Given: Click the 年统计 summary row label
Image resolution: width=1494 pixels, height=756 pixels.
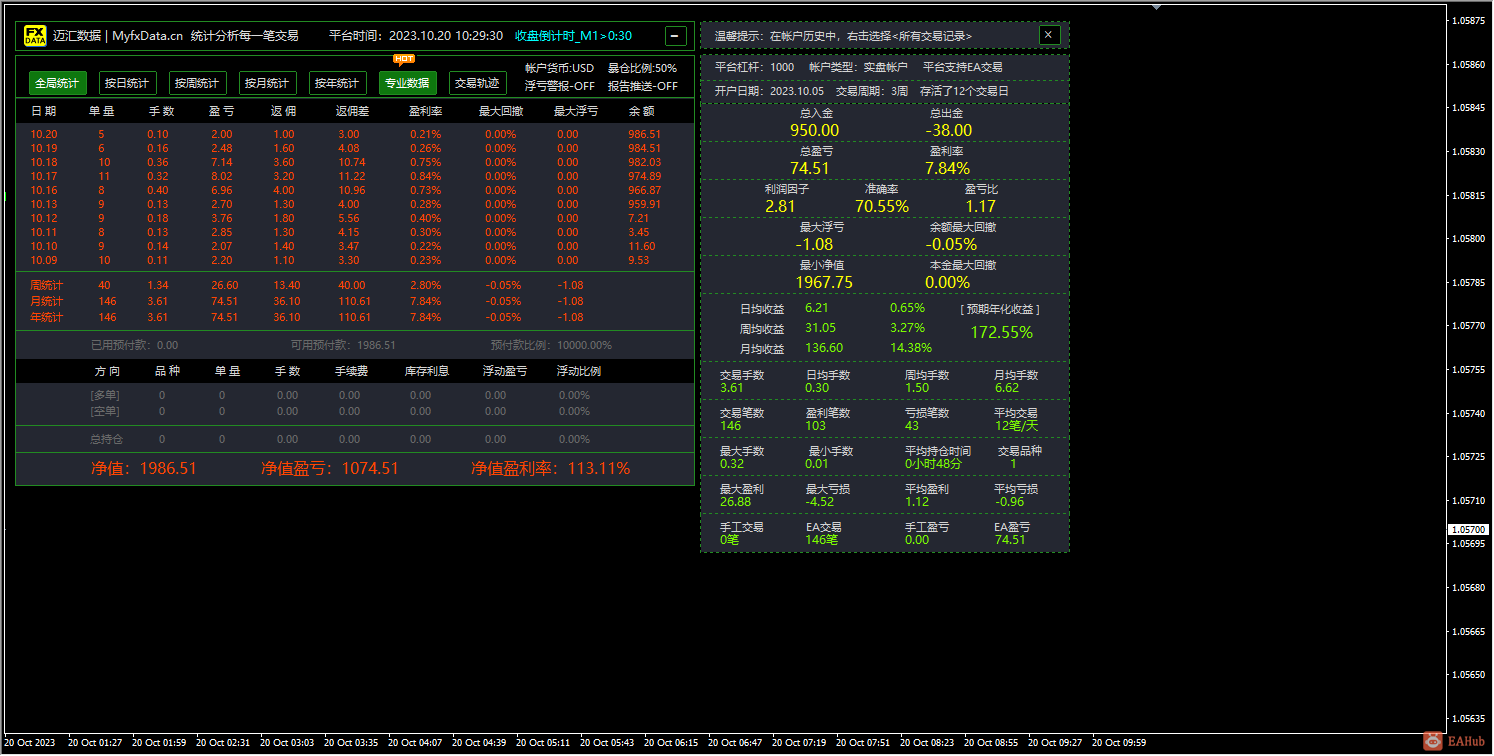Looking at the screenshot, I should point(46,317).
